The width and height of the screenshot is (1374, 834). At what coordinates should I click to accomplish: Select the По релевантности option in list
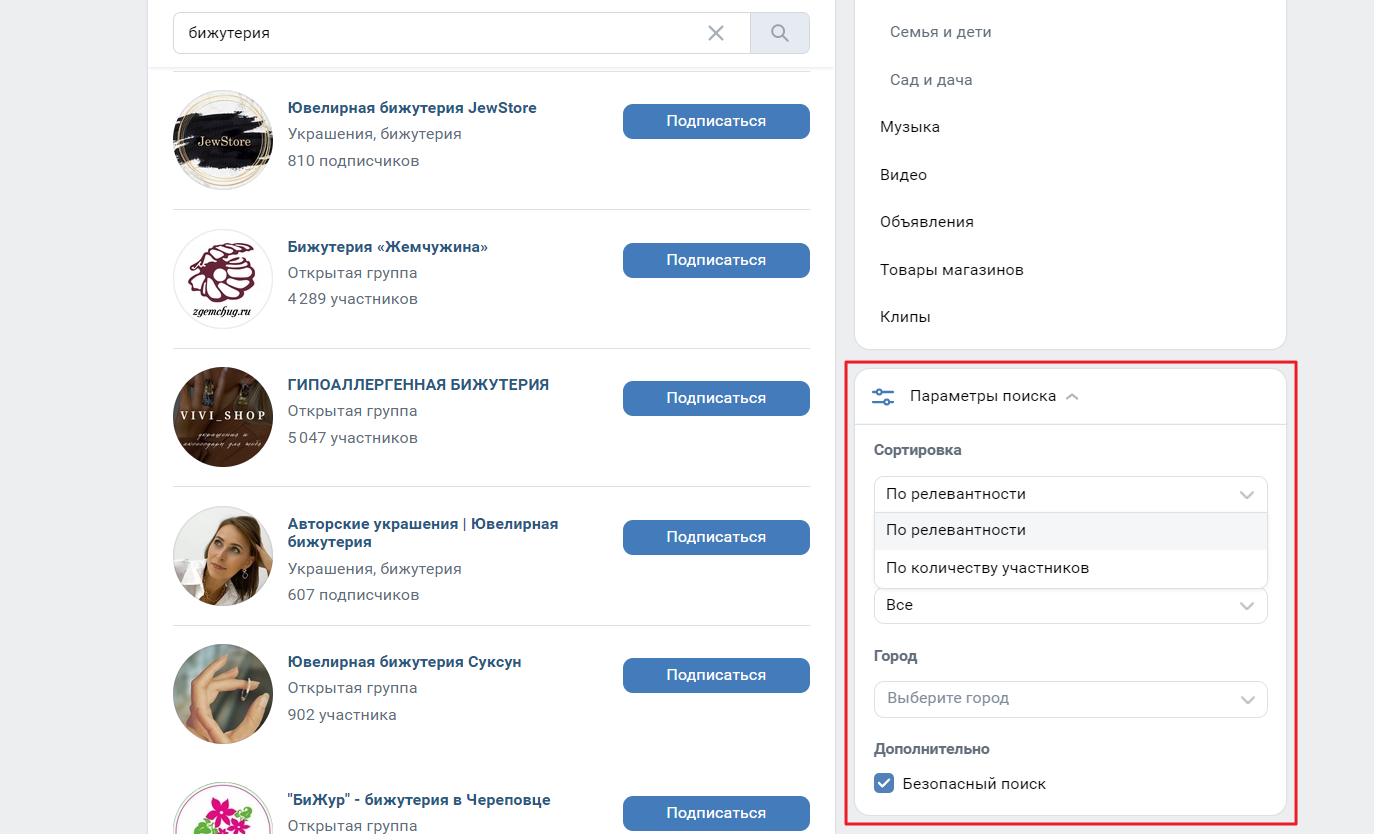956,530
